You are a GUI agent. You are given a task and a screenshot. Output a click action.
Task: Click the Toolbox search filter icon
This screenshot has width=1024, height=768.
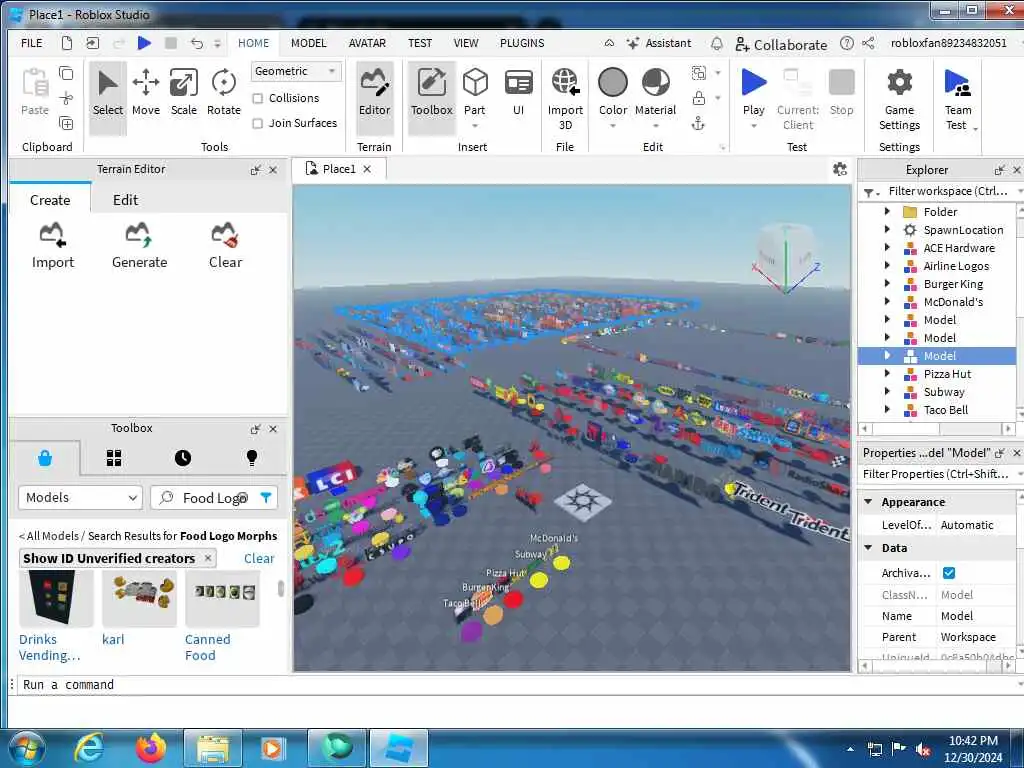266,498
